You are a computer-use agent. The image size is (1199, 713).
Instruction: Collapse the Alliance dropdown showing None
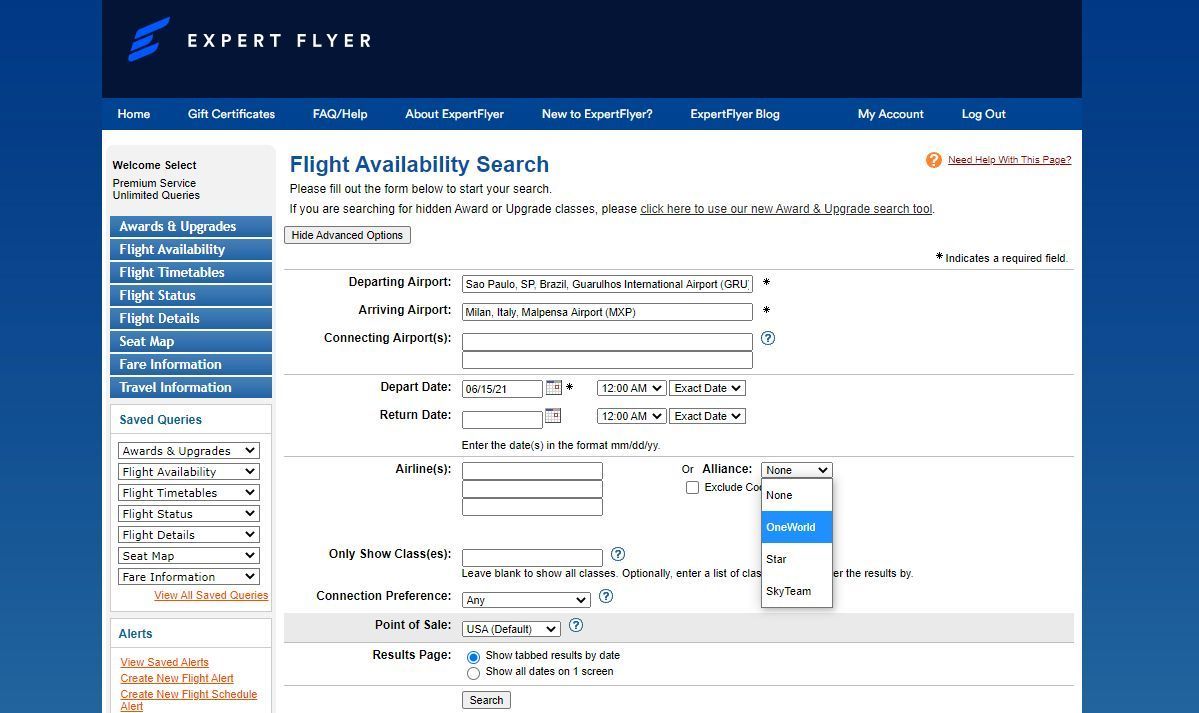(797, 470)
